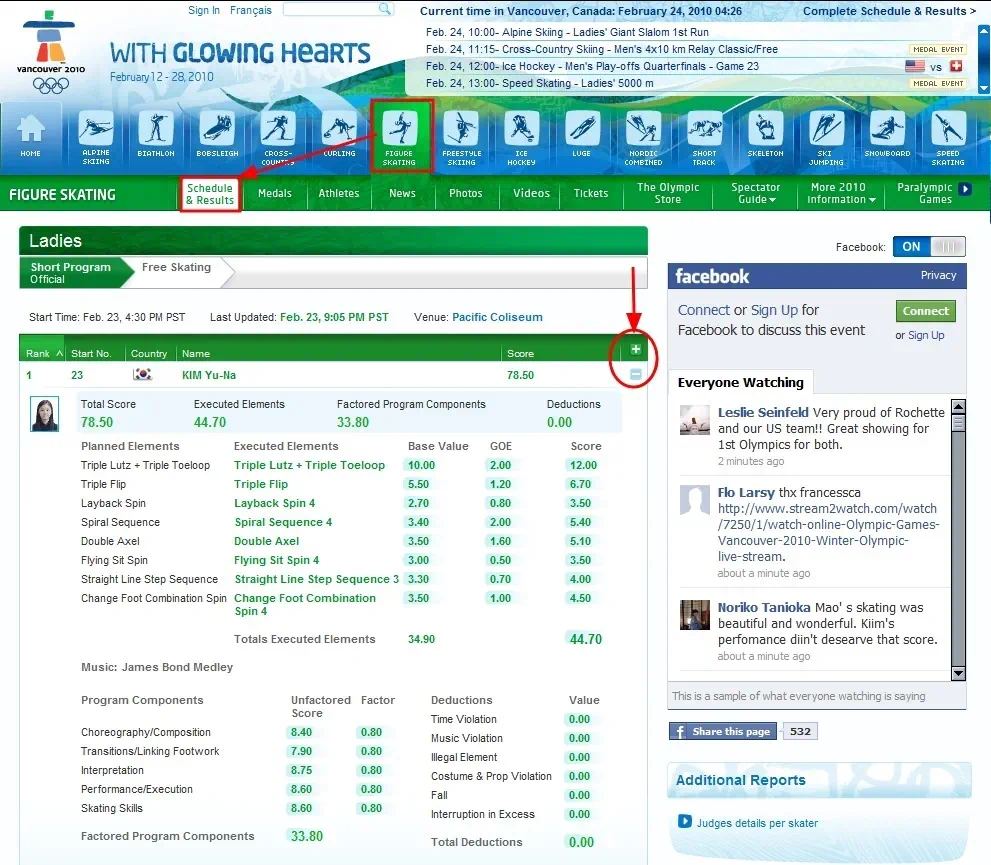
Task: Open the Bobsleigh sport icon
Action: tap(216, 136)
